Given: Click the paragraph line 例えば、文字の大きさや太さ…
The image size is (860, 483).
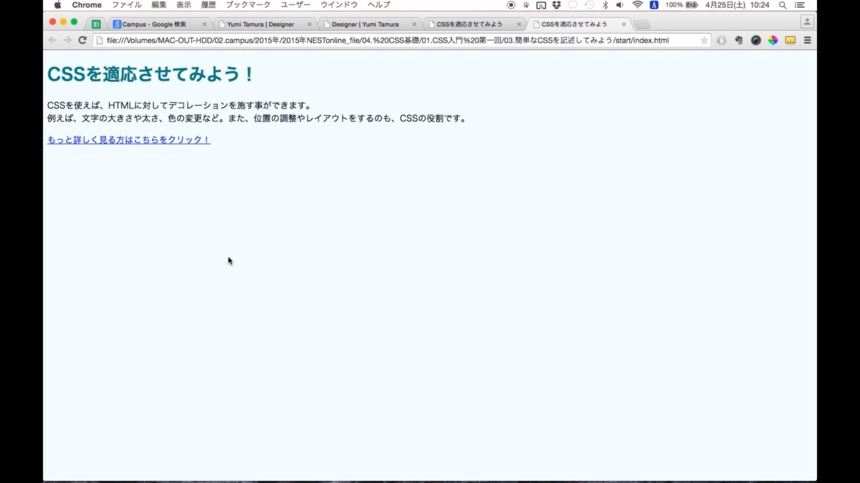Looking at the screenshot, I should [257, 118].
